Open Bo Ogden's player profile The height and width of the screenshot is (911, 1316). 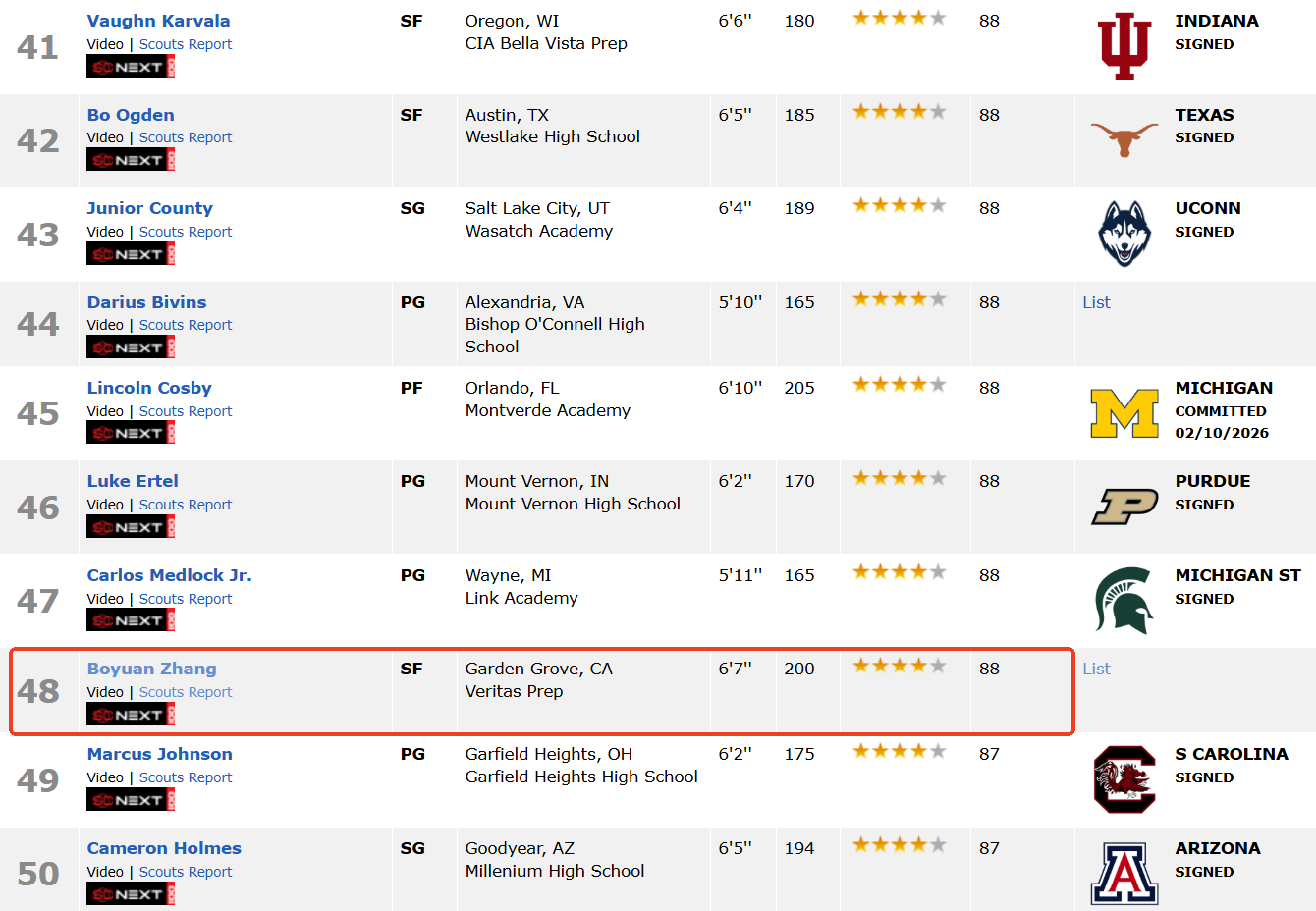click(131, 115)
